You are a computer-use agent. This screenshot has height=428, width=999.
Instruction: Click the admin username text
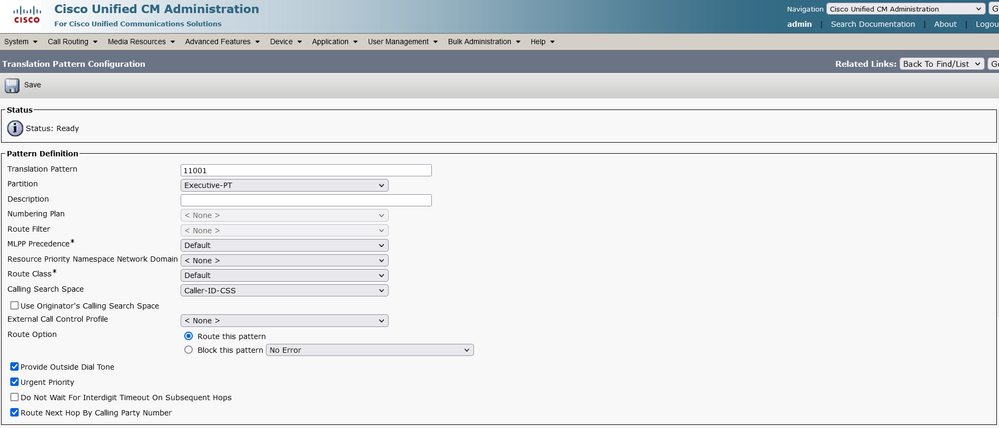[x=800, y=24]
